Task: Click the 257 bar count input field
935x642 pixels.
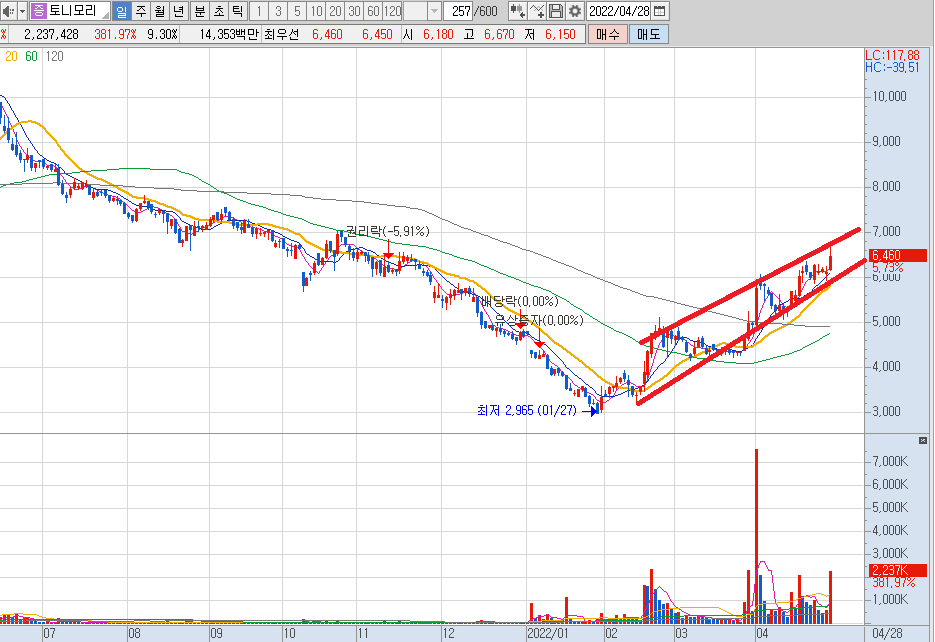Action: click(x=459, y=11)
